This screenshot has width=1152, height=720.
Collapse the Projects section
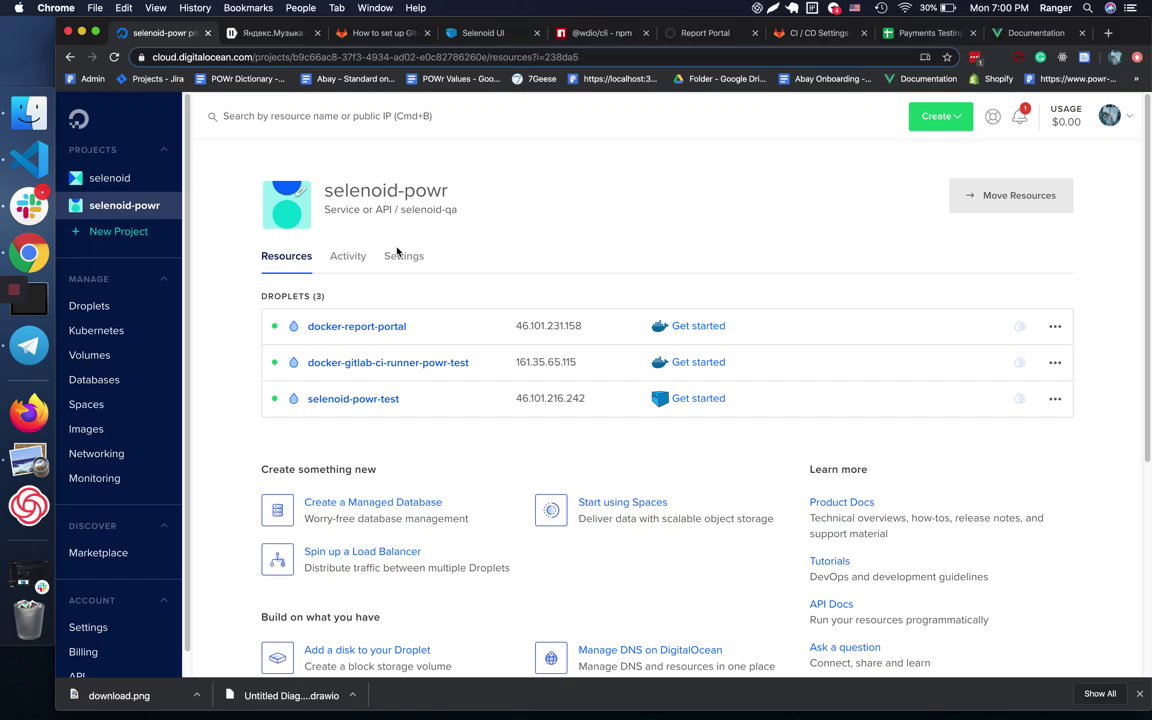pos(164,150)
